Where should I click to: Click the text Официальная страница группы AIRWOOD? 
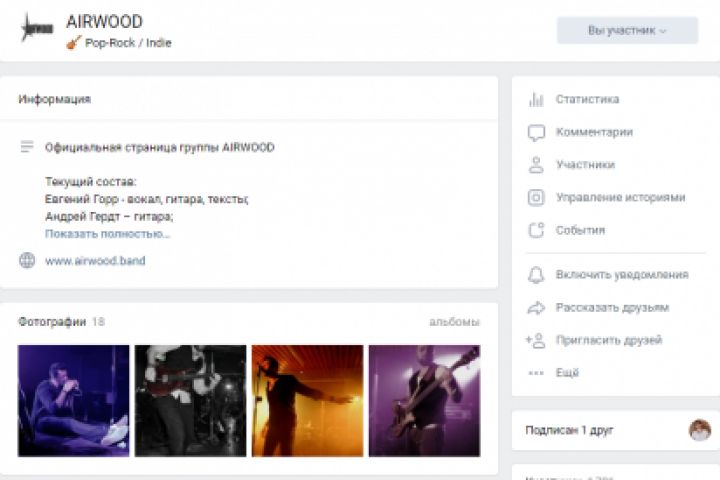[x=160, y=147]
